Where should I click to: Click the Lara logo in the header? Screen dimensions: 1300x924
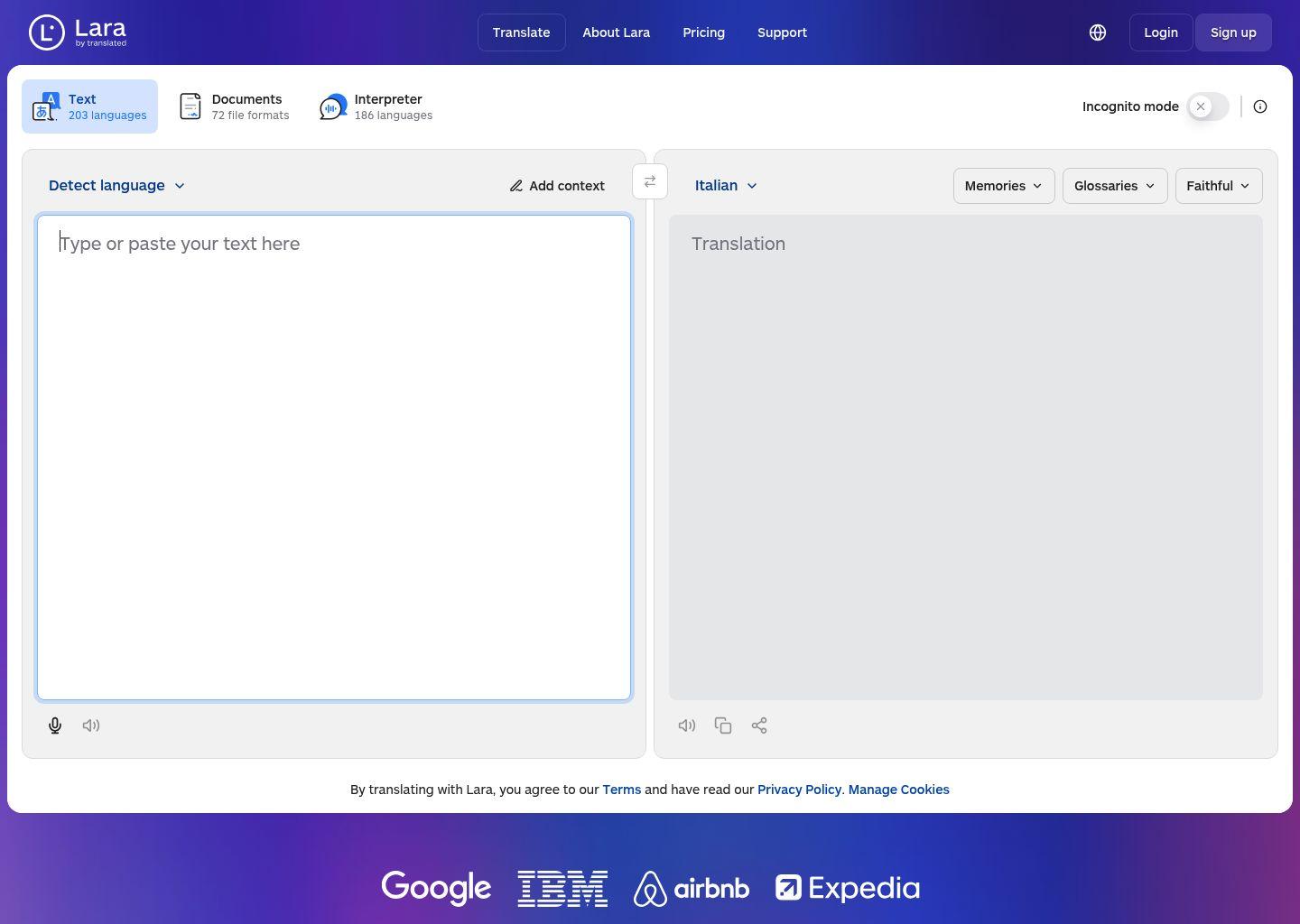[x=78, y=32]
